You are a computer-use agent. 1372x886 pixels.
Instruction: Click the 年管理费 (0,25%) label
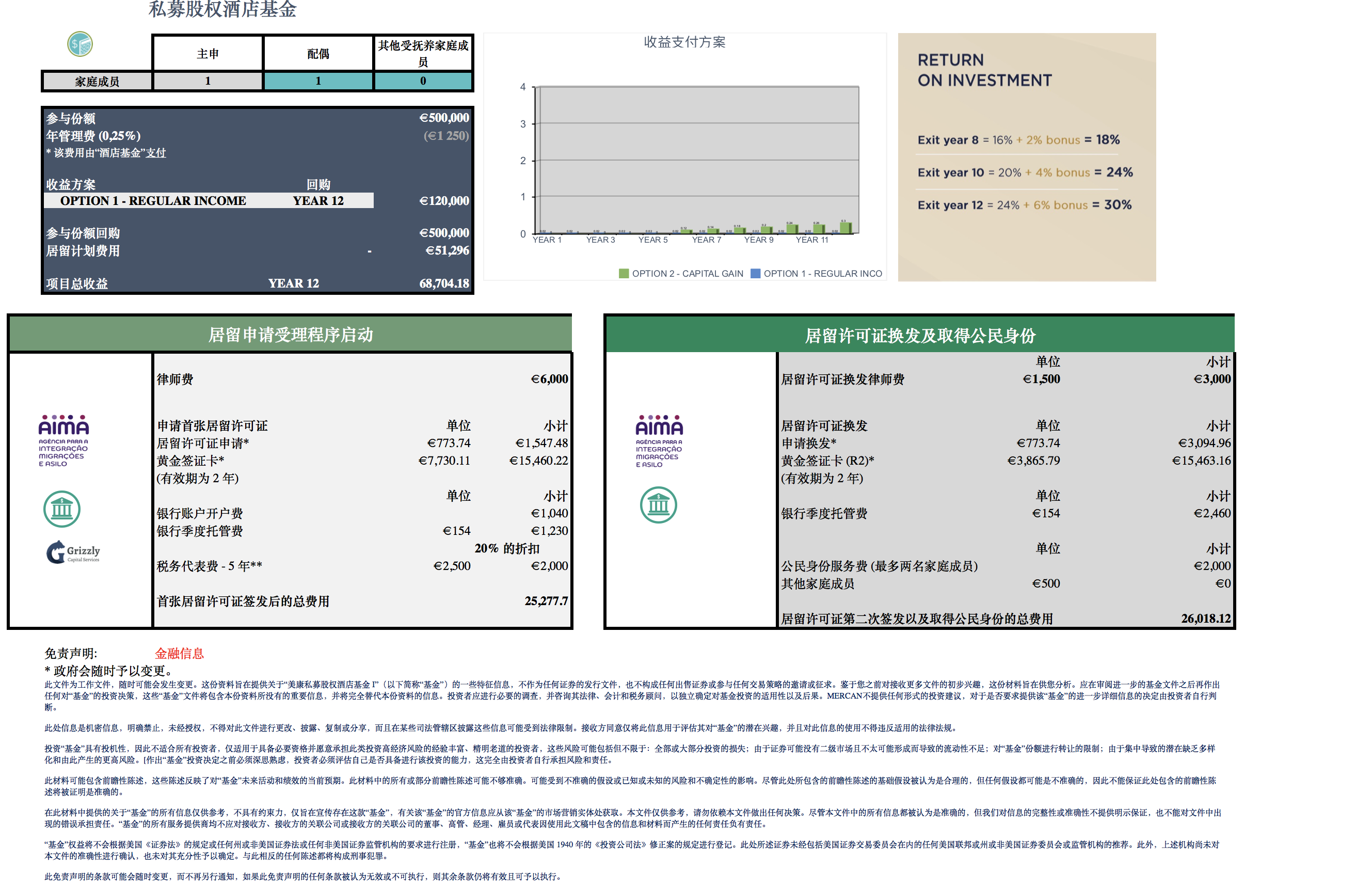93,136
